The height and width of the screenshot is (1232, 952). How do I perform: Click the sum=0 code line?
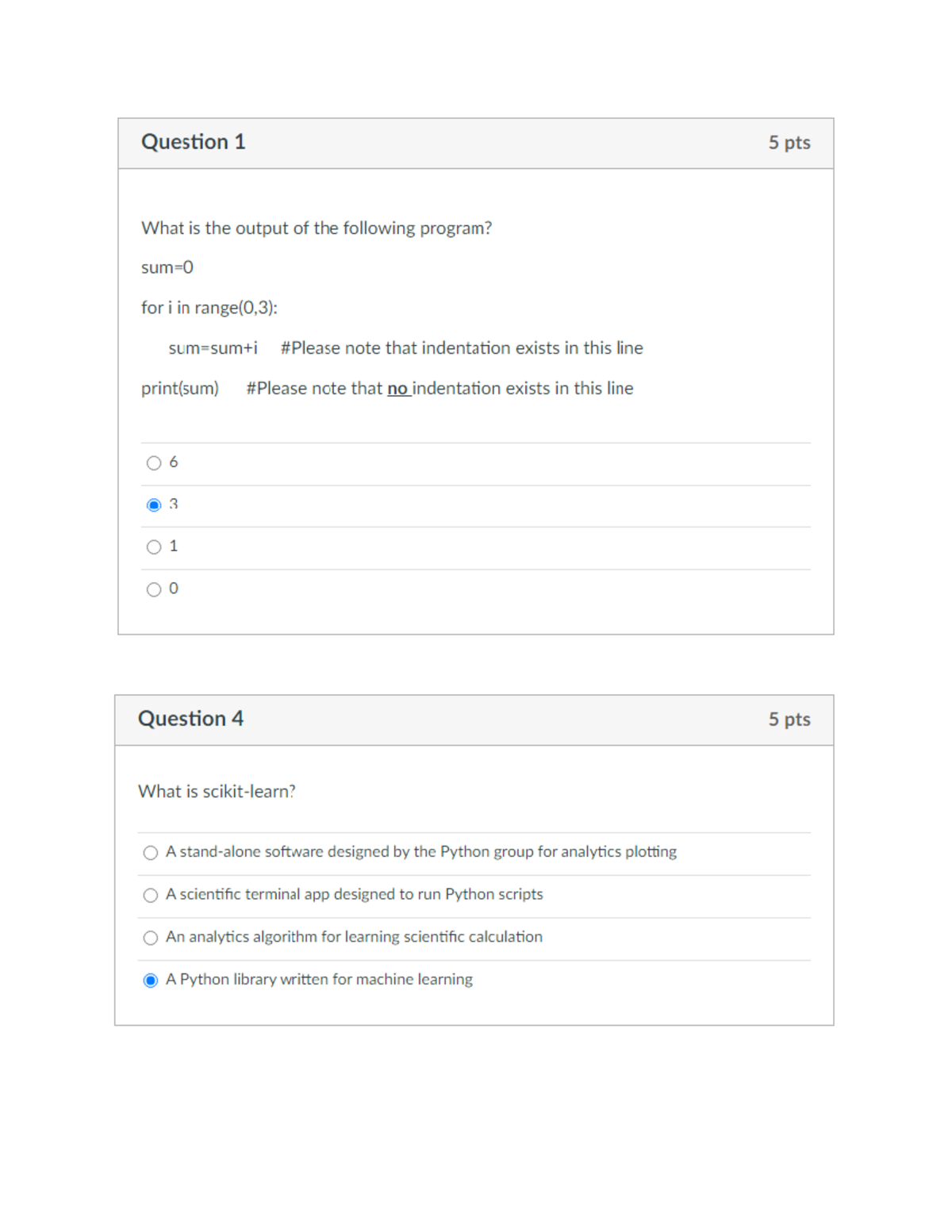click(167, 267)
